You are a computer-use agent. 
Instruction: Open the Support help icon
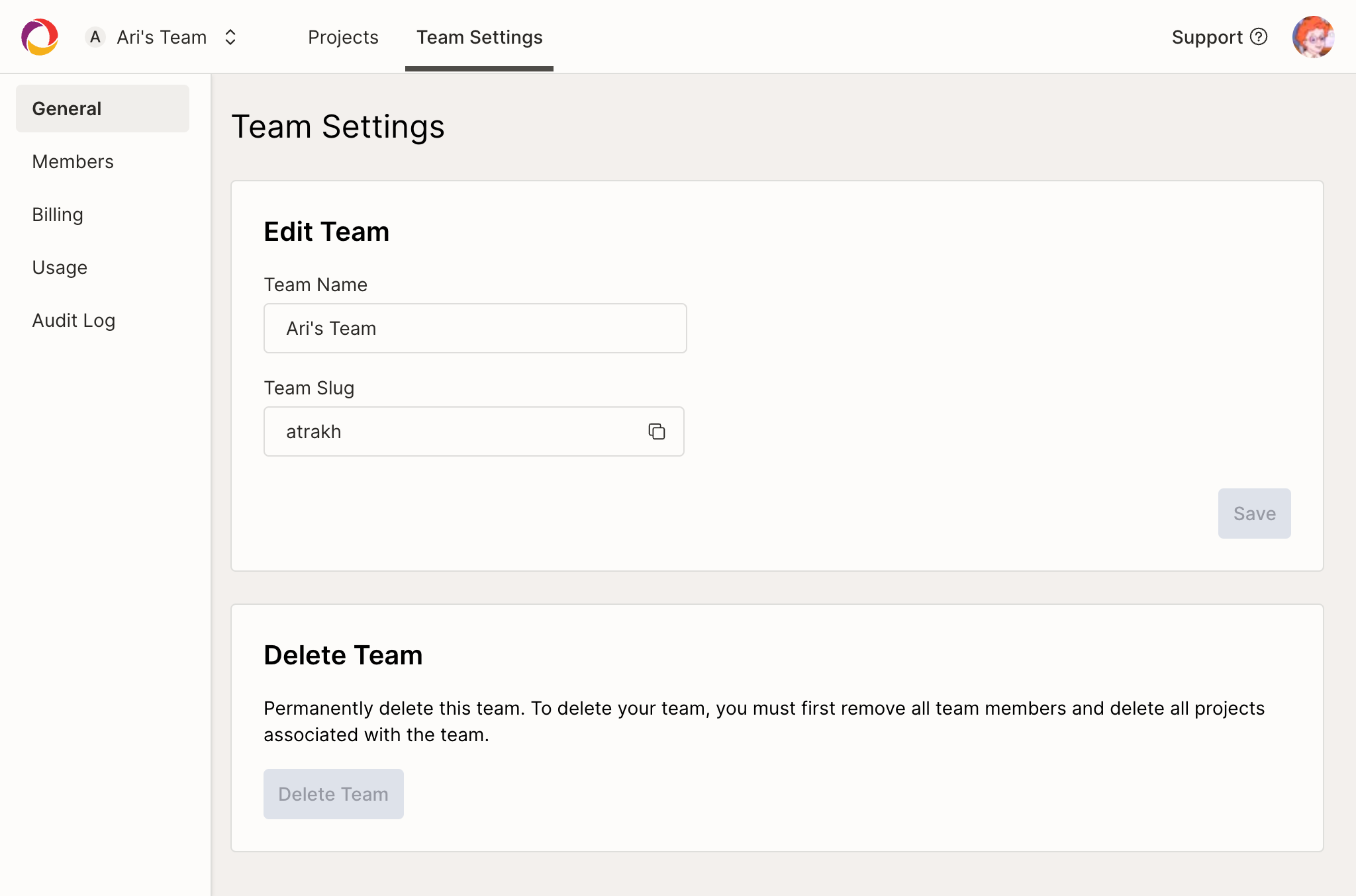tap(1259, 36)
